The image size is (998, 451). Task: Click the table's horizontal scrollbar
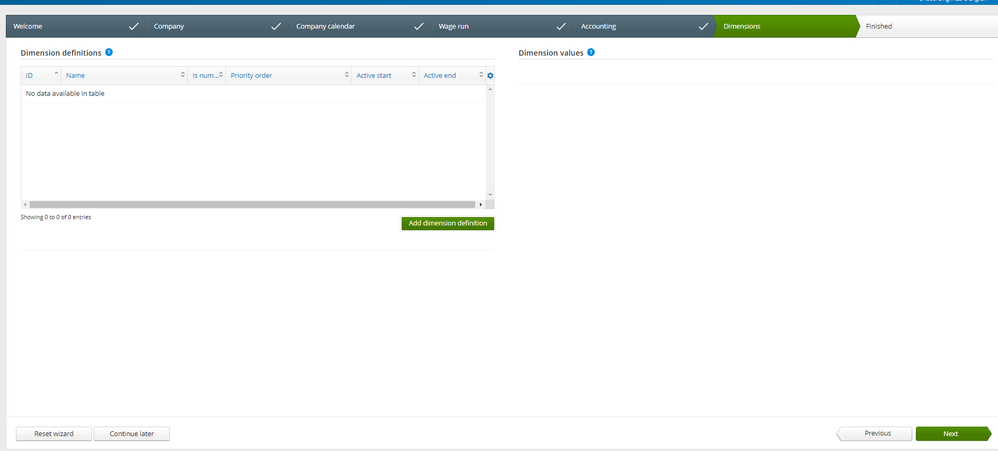252,205
